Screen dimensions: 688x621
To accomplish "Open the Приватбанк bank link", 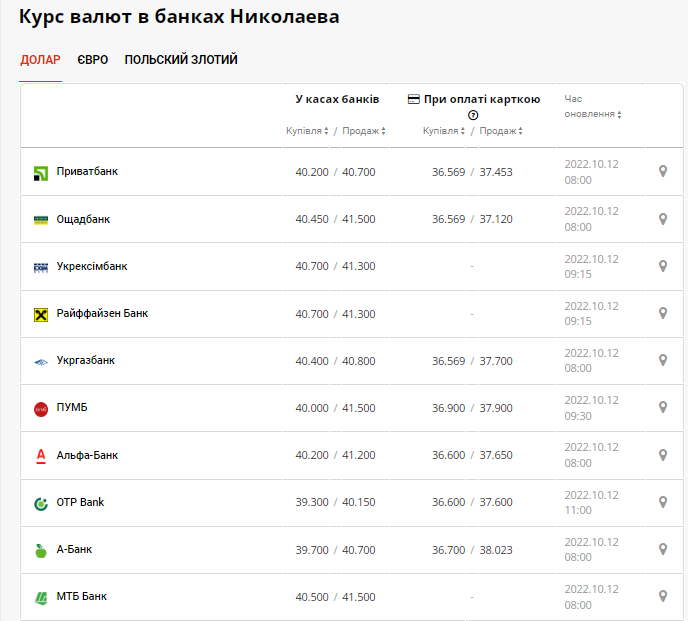I will pyautogui.click(x=87, y=171).
